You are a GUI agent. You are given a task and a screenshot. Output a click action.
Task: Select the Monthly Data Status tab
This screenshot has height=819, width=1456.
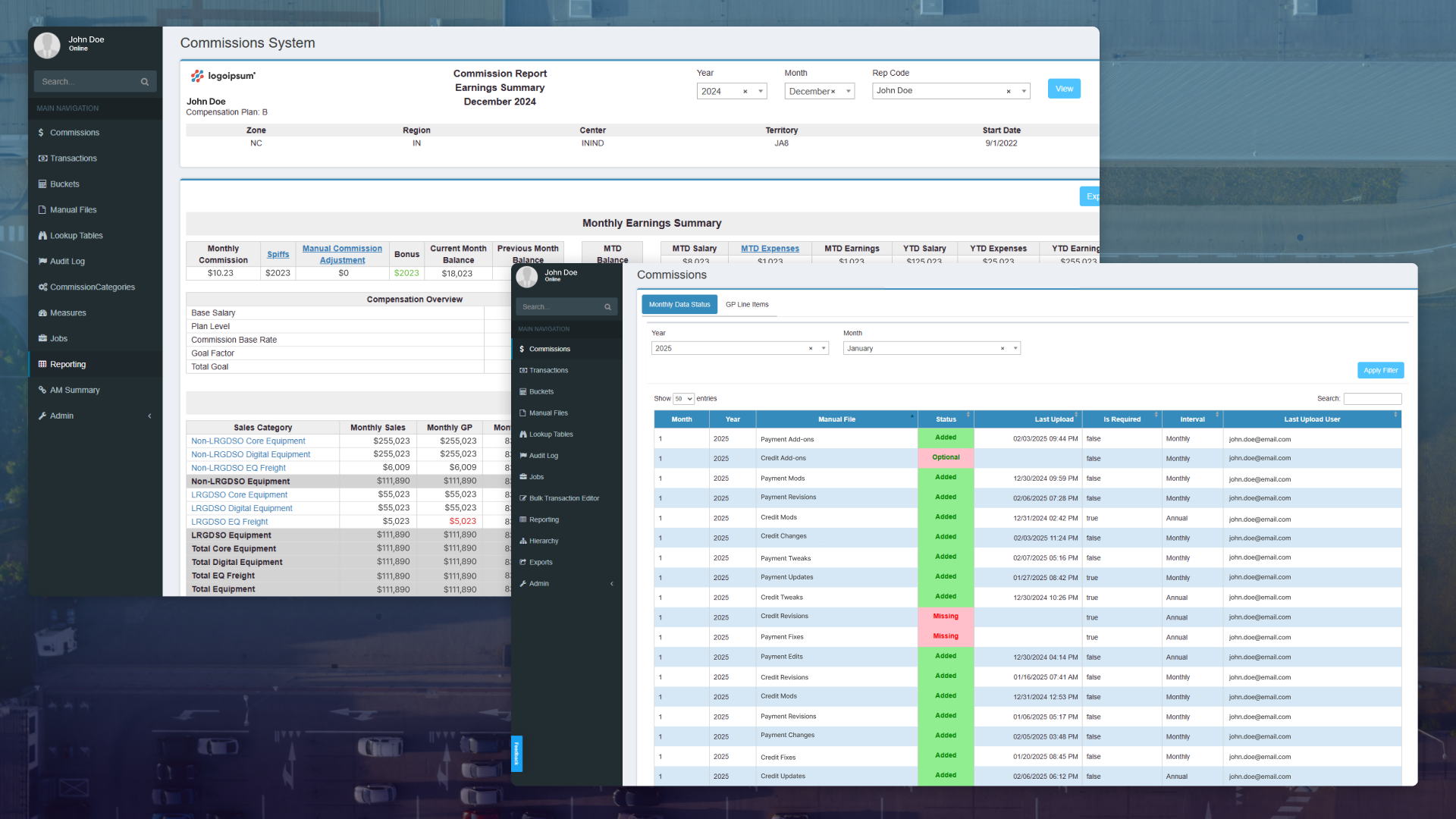(679, 305)
